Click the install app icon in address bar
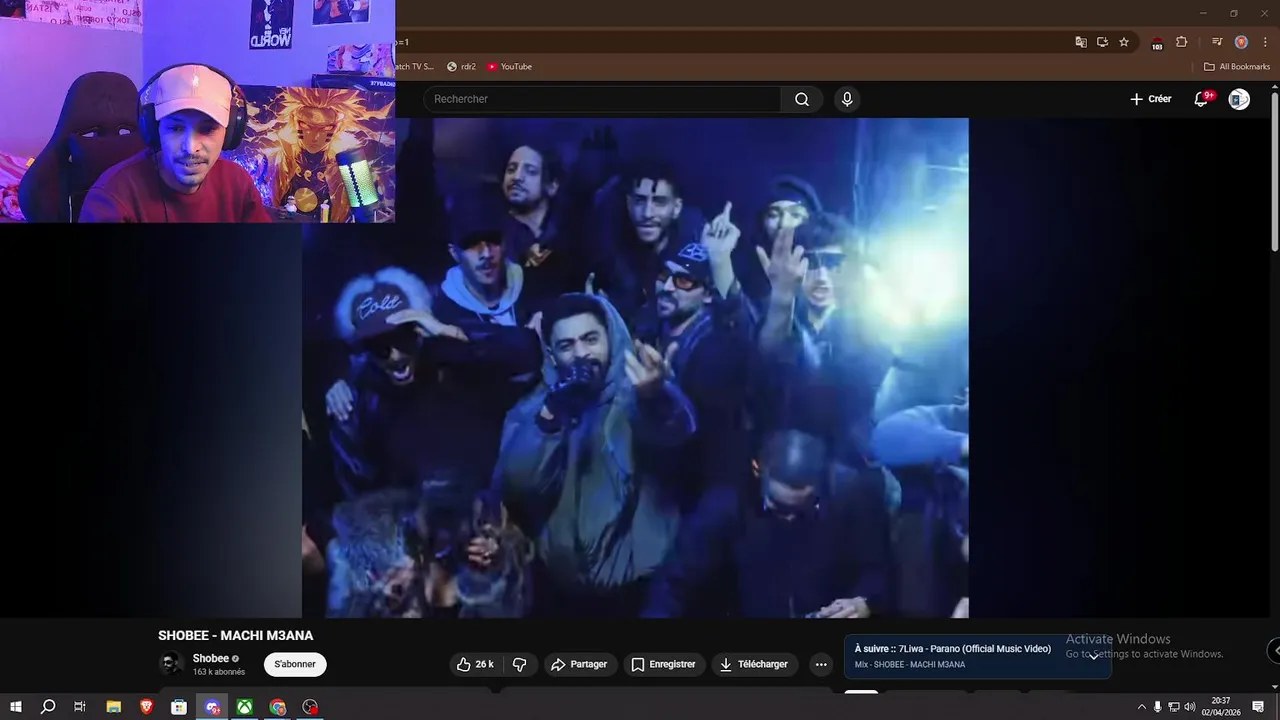This screenshot has width=1280, height=720. tap(1102, 42)
